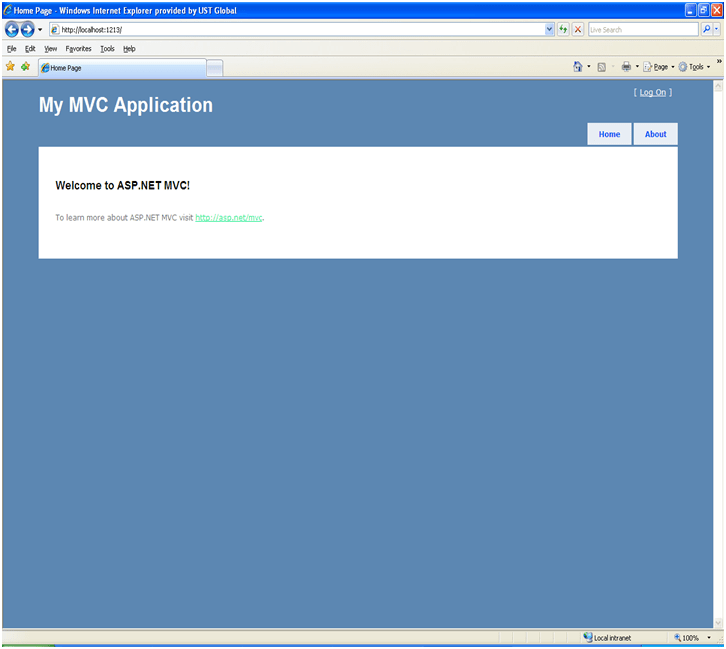Screen dimensions: 726x649
Task: Follow the http://asp.net/mvc hyperlink
Action: click(x=228, y=217)
